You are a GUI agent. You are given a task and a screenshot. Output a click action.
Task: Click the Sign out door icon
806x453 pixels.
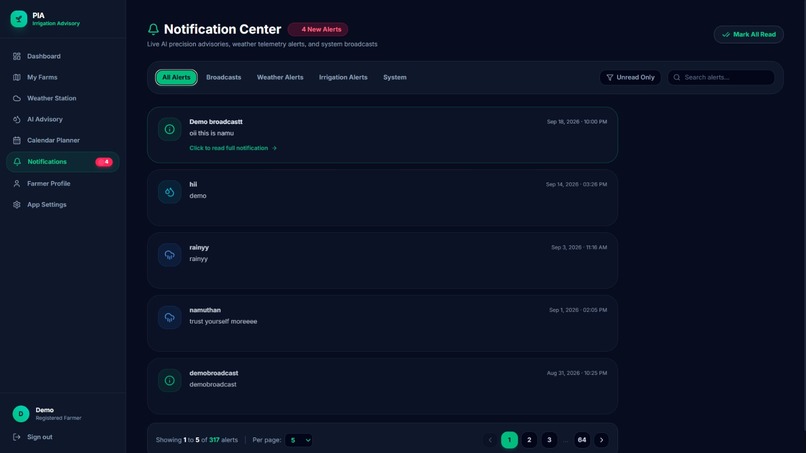17,437
